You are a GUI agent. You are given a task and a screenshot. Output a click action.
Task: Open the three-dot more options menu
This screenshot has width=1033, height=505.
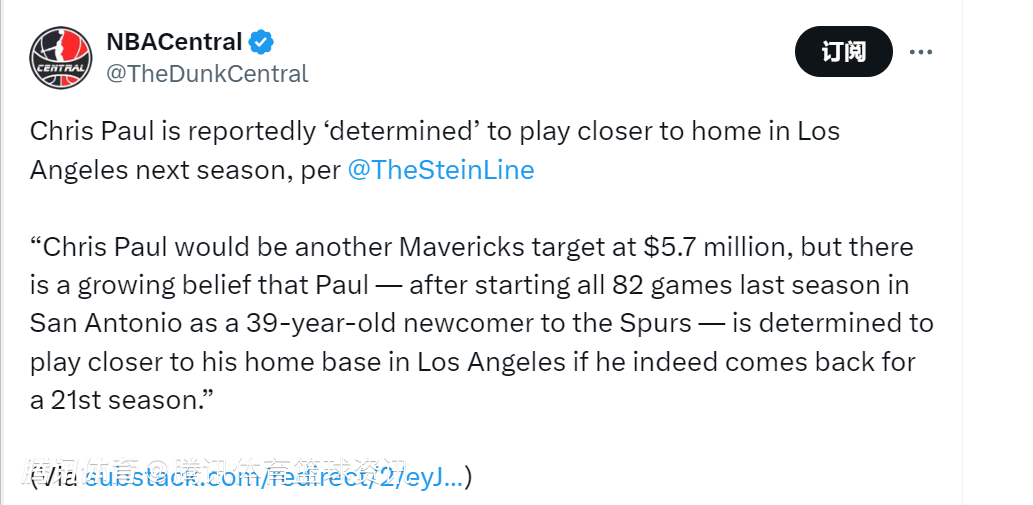920,51
